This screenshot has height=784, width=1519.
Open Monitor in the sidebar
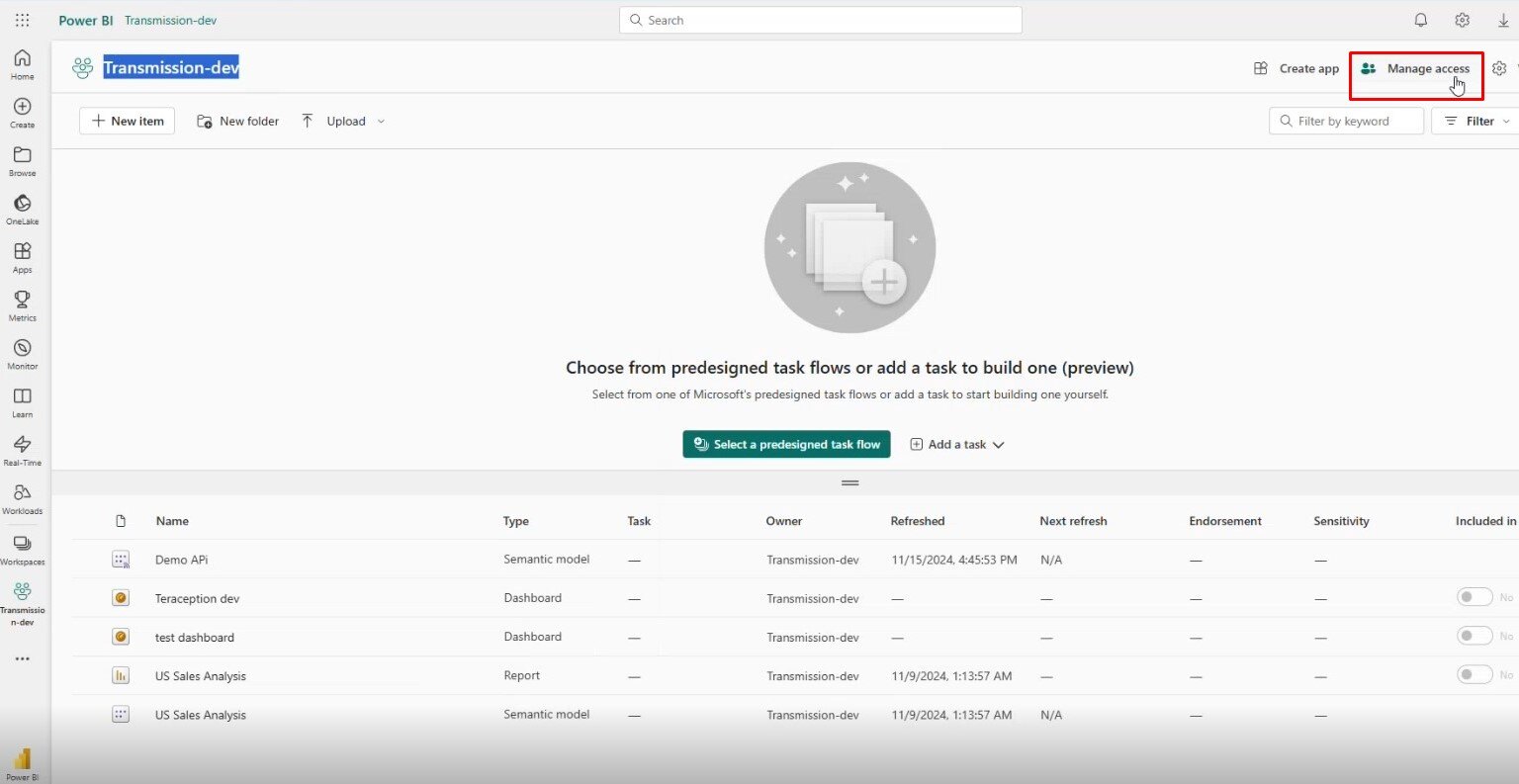(x=22, y=355)
